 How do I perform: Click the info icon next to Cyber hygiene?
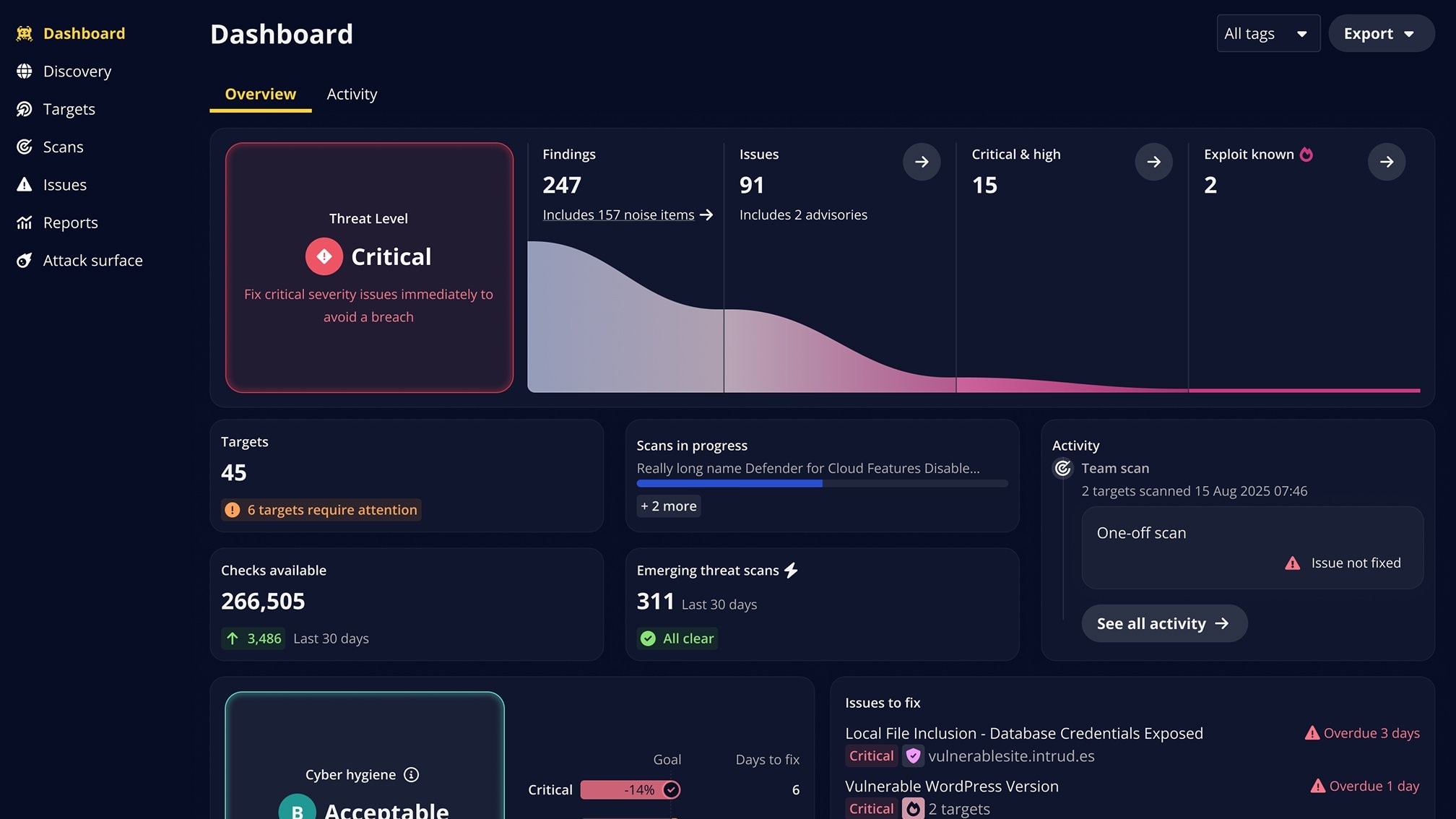[x=412, y=774]
